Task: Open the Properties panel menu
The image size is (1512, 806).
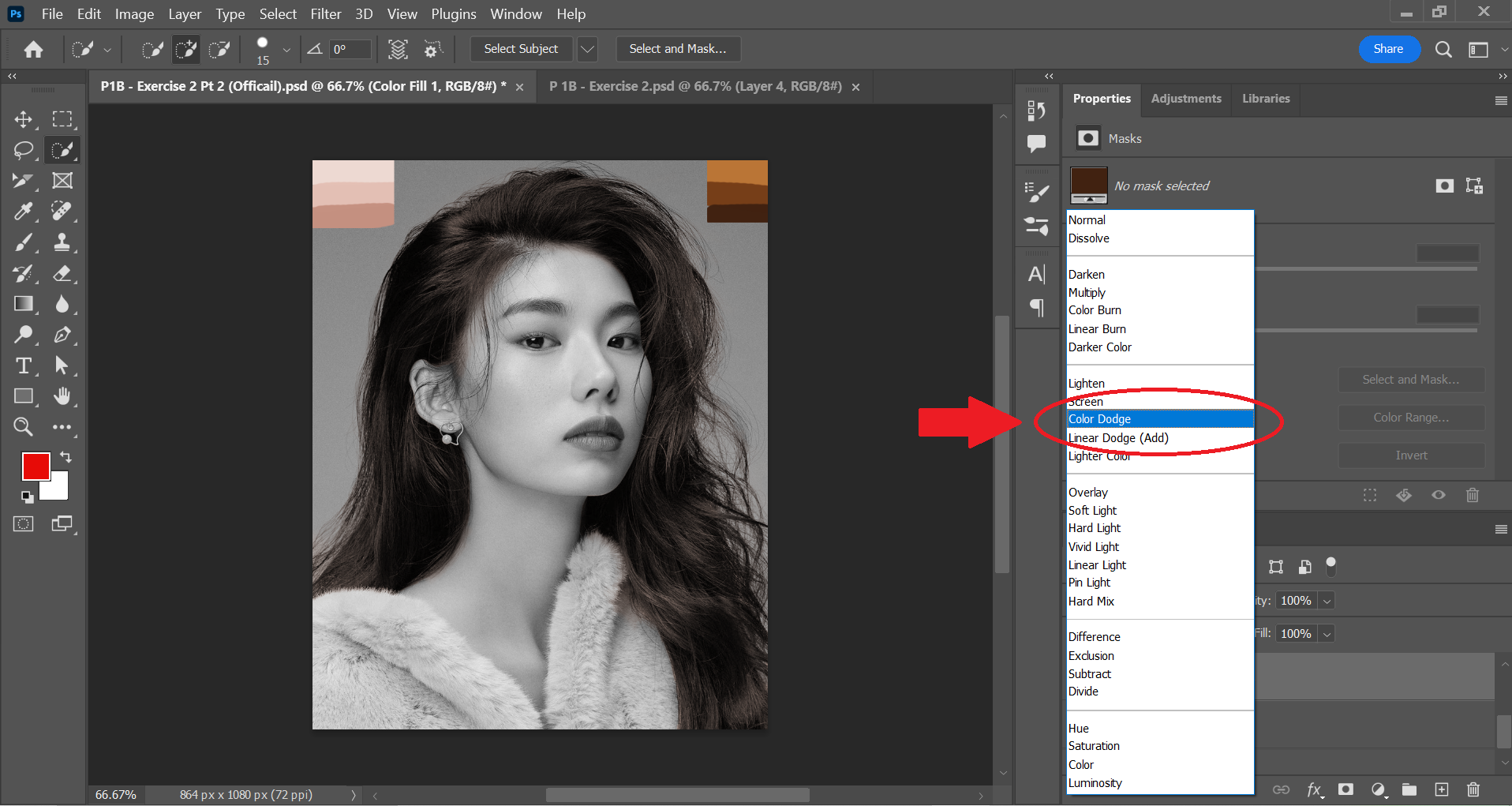Action: pyautogui.click(x=1501, y=100)
